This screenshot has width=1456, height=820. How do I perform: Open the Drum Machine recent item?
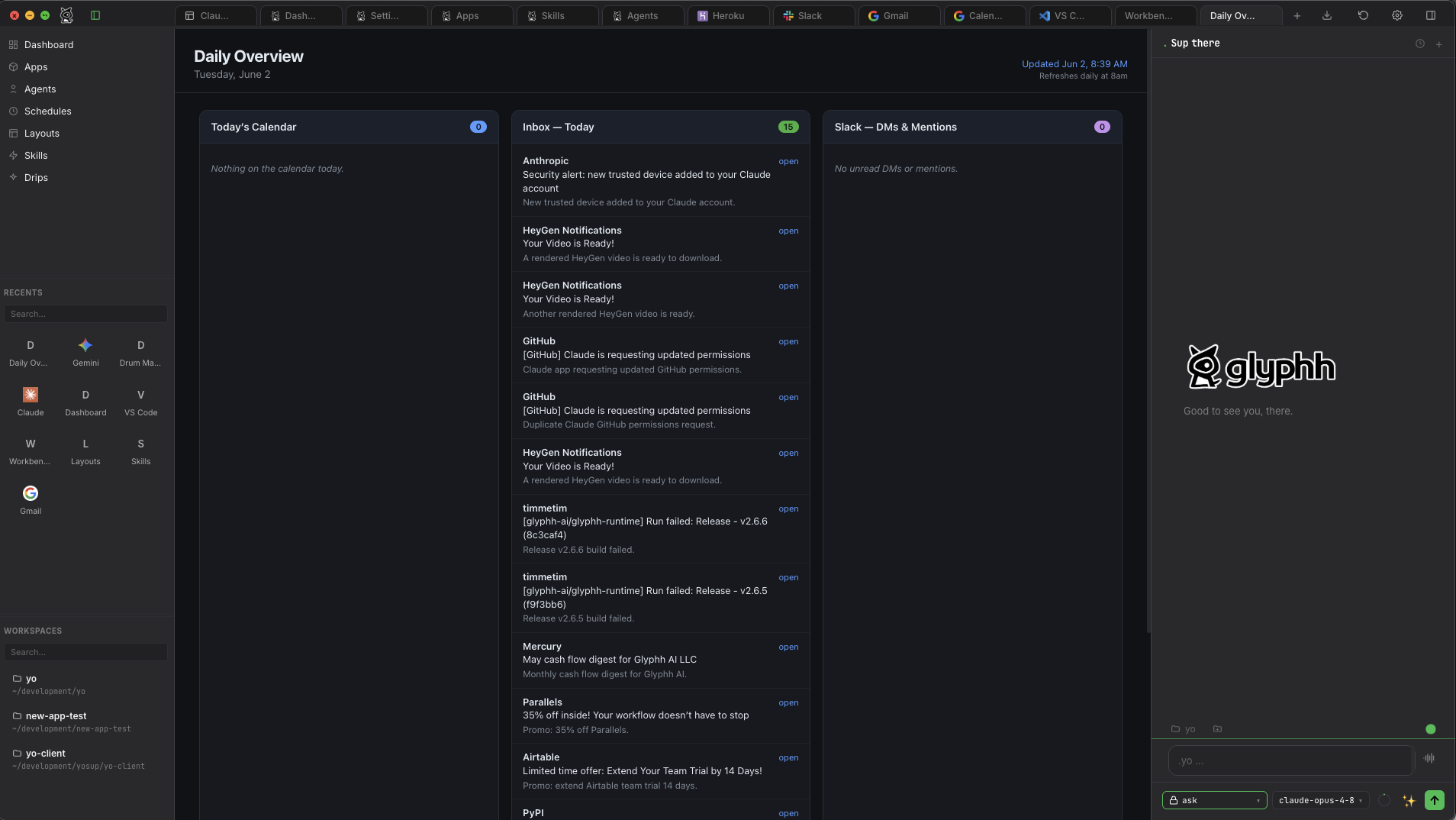click(140, 352)
